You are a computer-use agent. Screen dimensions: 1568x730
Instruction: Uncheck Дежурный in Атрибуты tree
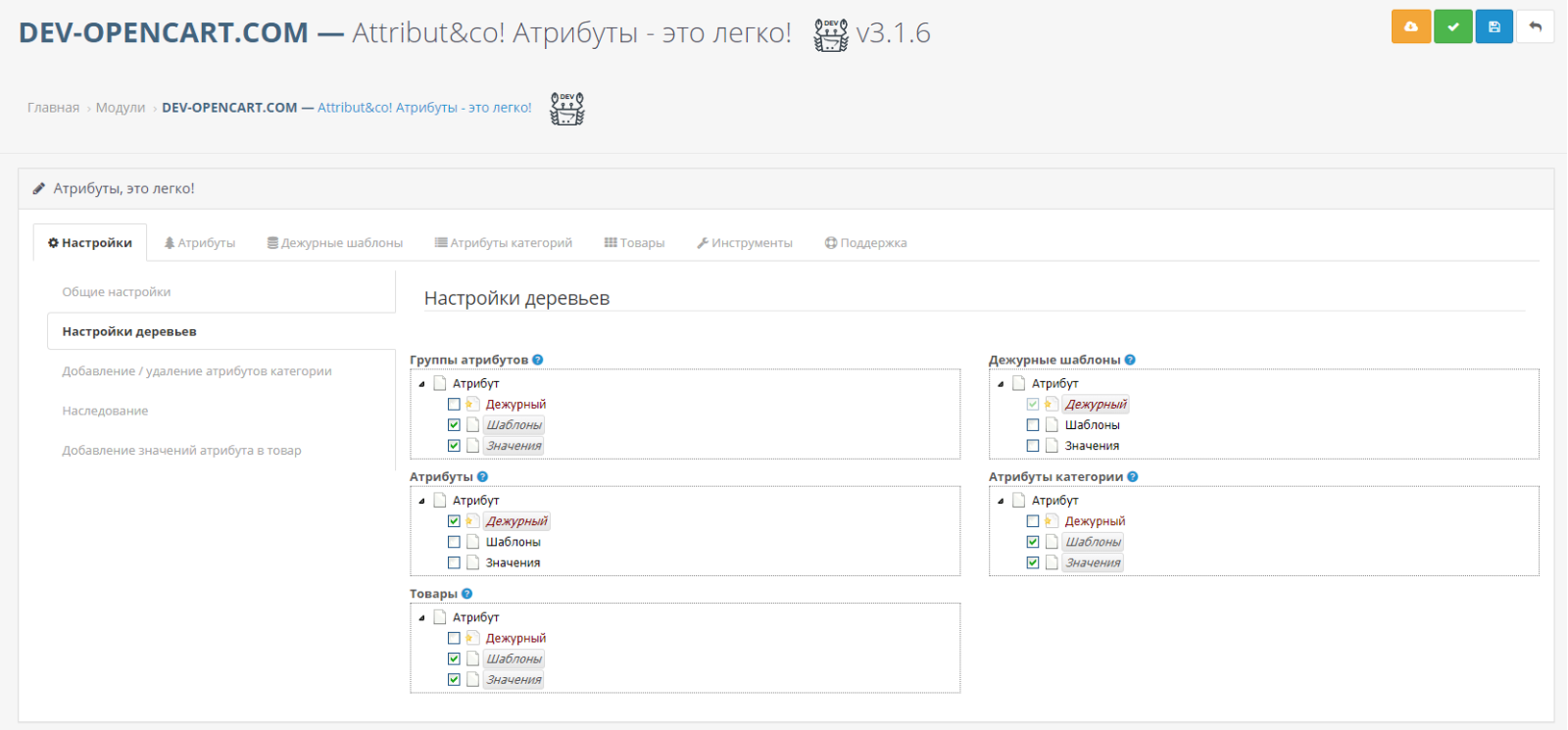(x=454, y=521)
